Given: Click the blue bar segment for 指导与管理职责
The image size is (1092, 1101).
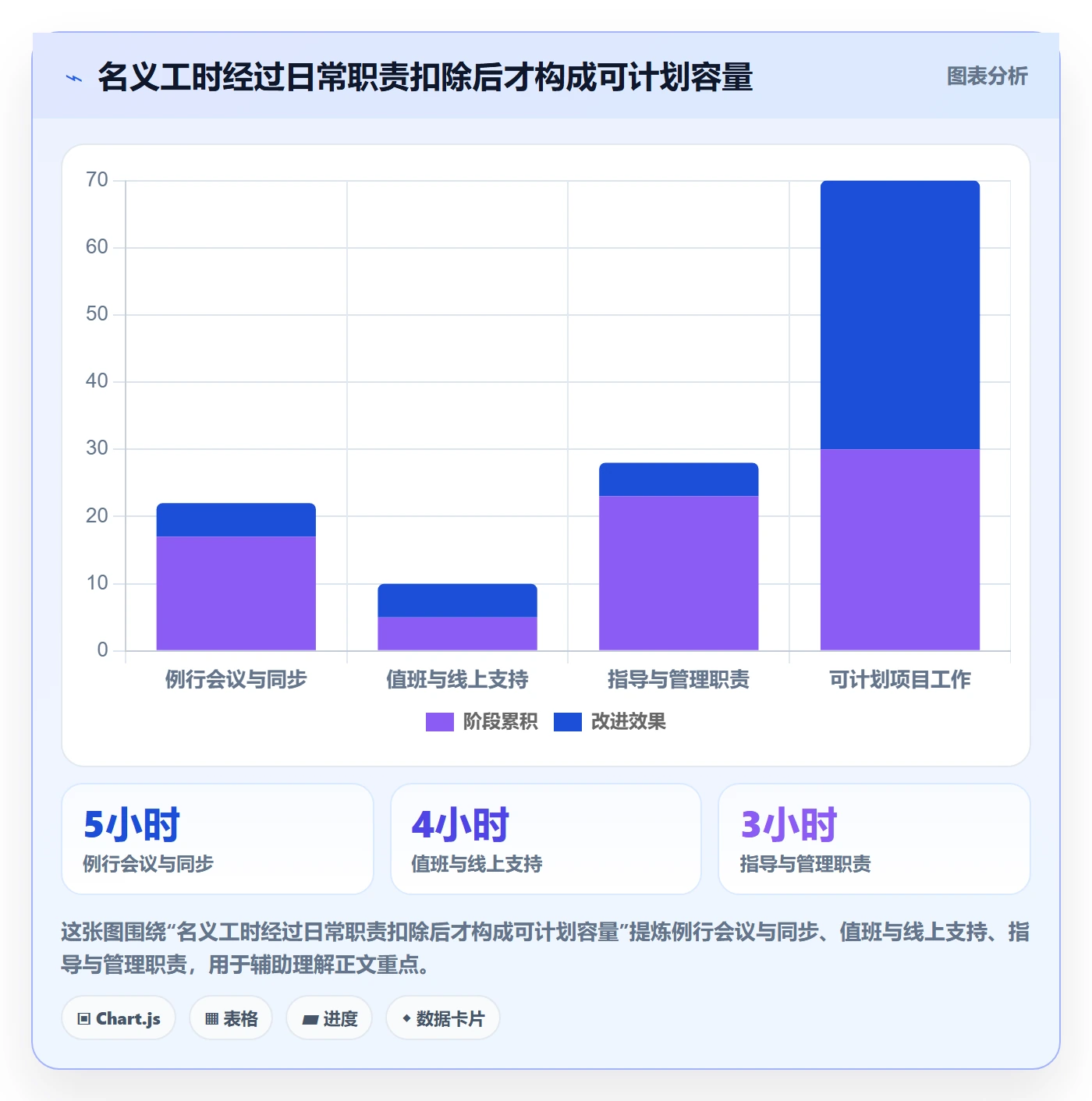Looking at the screenshot, I should click(x=679, y=480).
